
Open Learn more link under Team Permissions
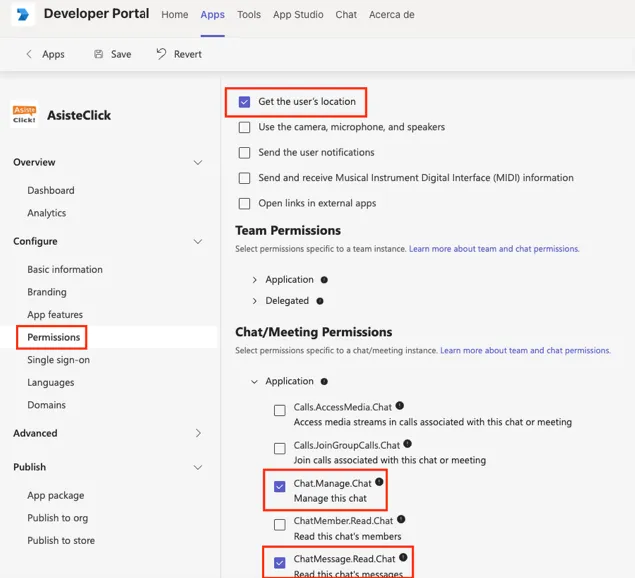point(494,249)
